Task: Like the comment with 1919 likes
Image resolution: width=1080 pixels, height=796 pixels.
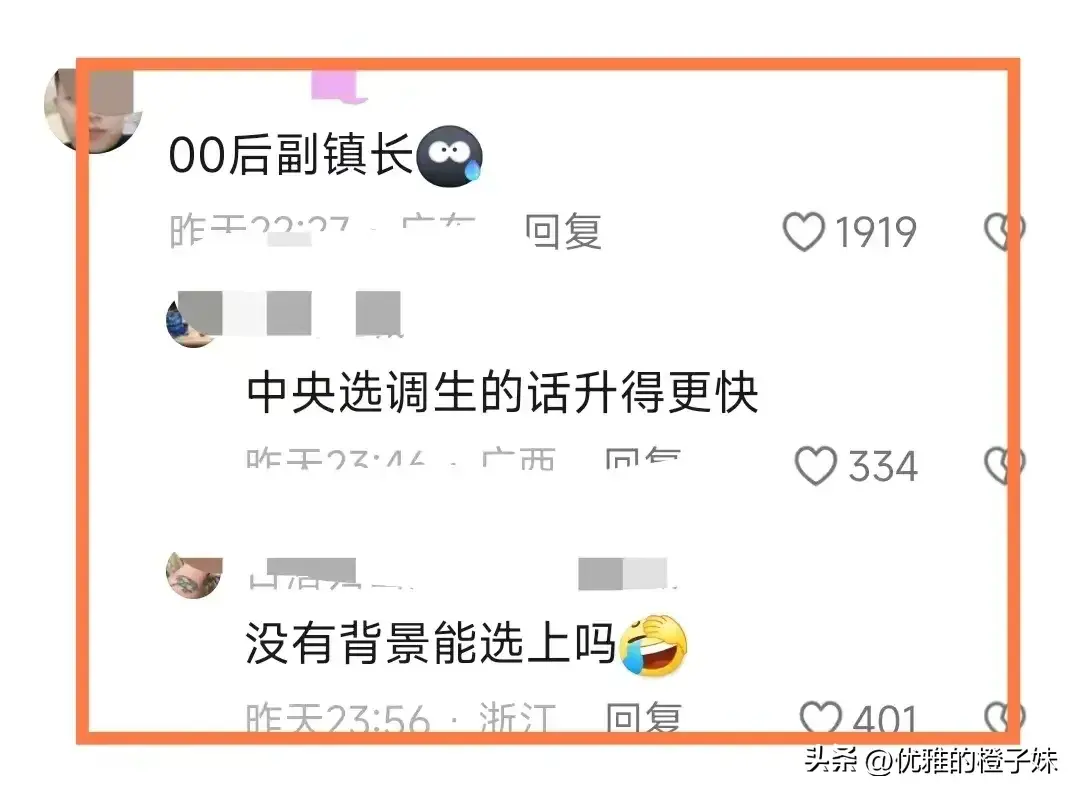Action: (x=803, y=231)
